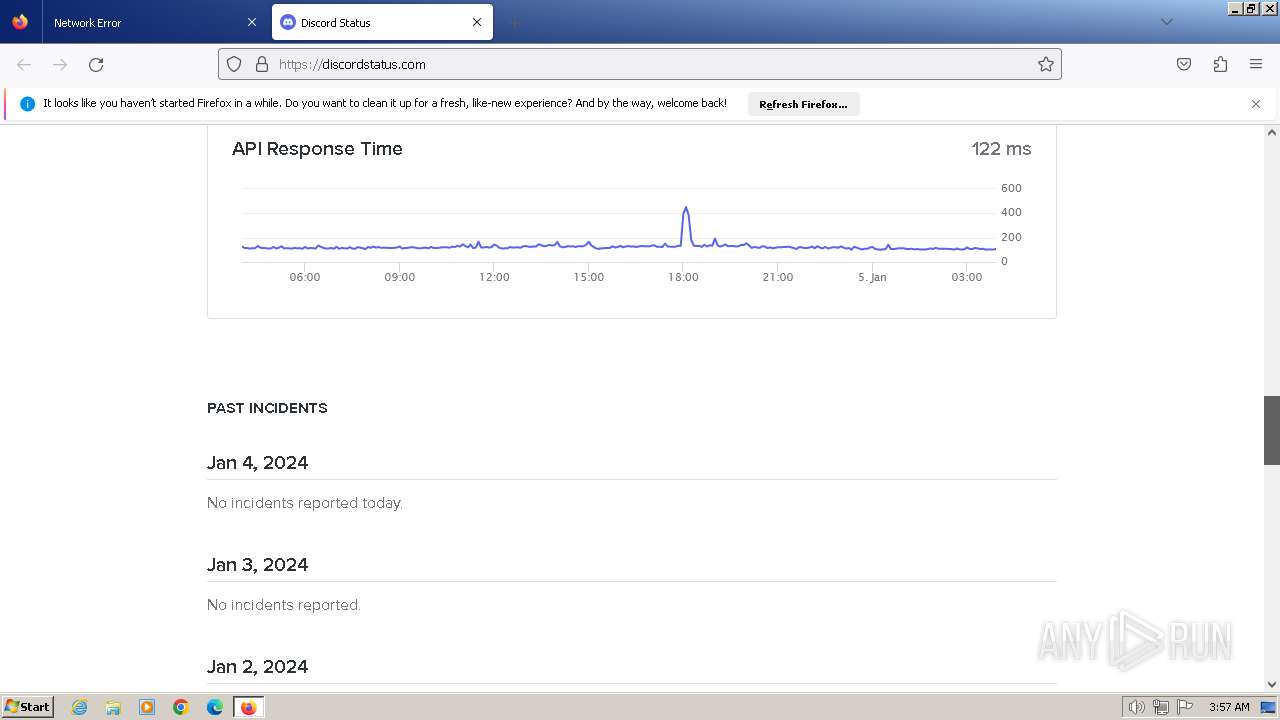
Task: Launch Microsoft Edge from the taskbar
Action: 215,707
